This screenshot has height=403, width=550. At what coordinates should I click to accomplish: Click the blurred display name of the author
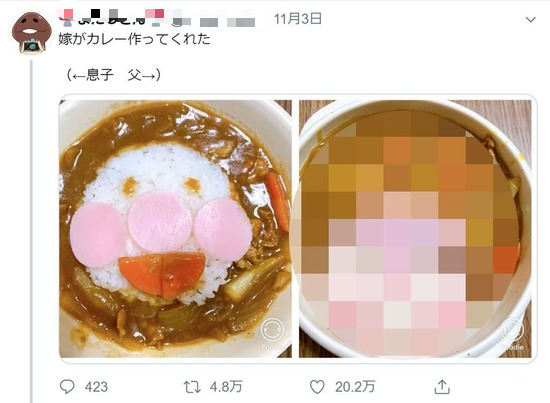112,18
